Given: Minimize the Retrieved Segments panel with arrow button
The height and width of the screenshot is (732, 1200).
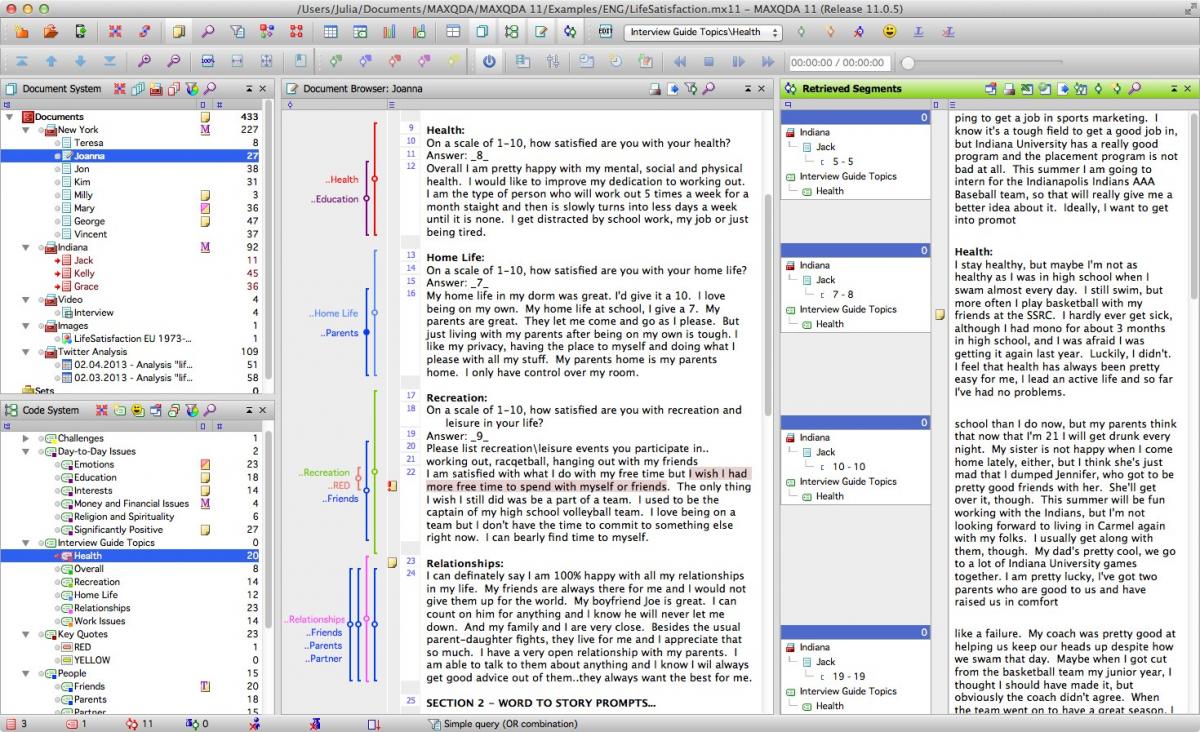Looking at the screenshot, I should (x=1175, y=88).
